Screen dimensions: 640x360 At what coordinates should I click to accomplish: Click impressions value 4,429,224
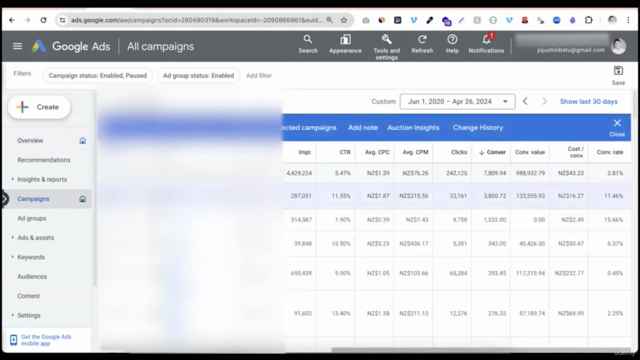point(299,173)
